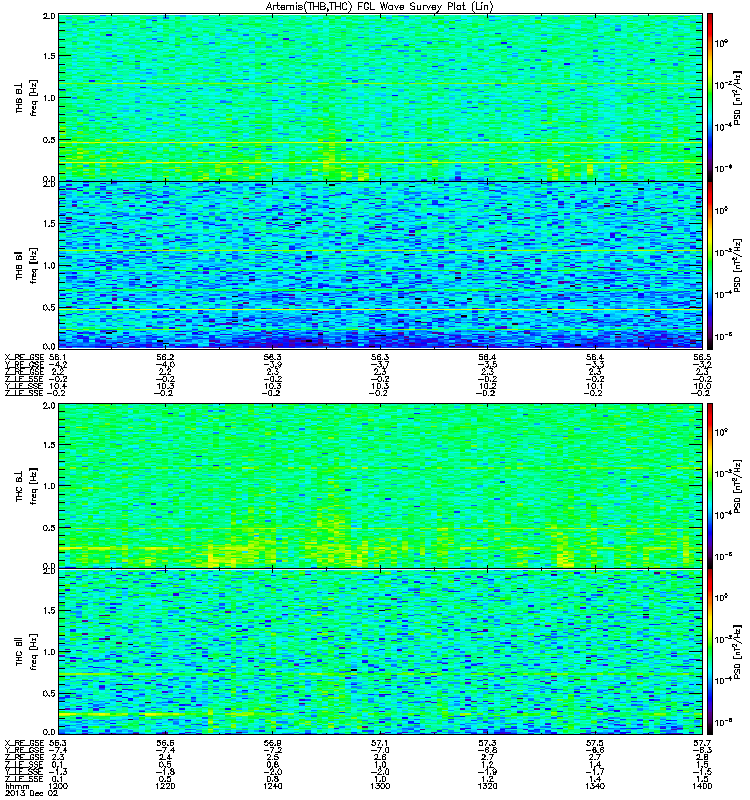This screenshot has height=800, width=750.
Task: Click the '1.5' frequency tick of the first THC panel
Action: (x=49, y=445)
